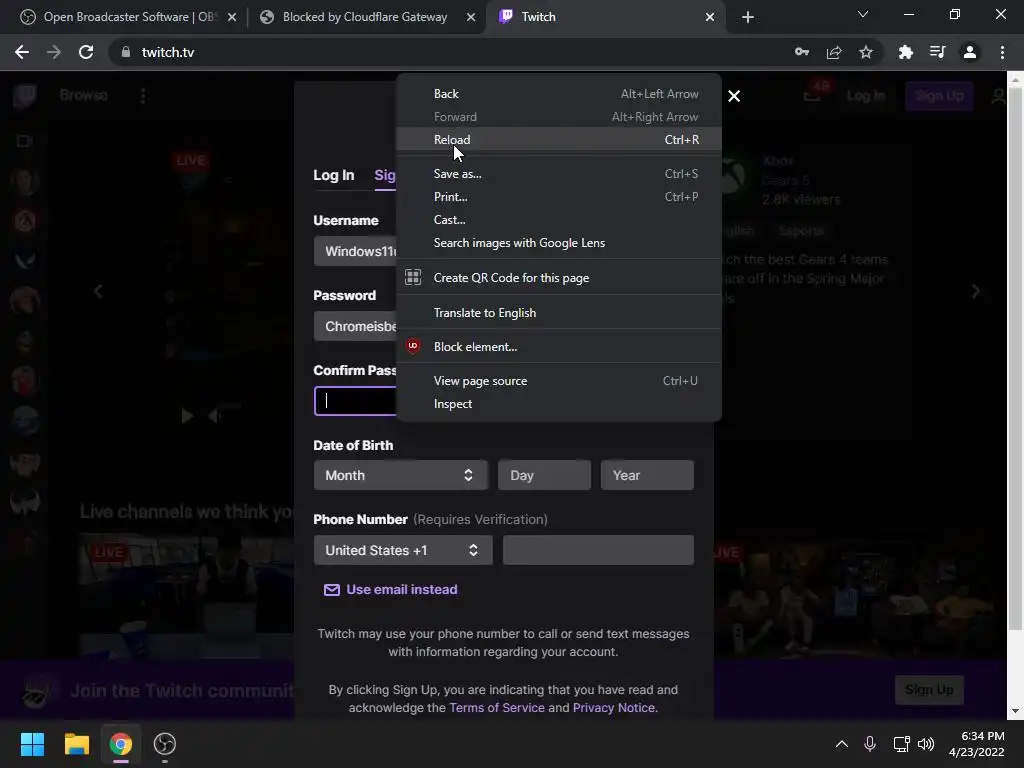Click the padlock site info icon
Image resolution: width=1024 pixels, height=768 pixels.
coord(125,52)
